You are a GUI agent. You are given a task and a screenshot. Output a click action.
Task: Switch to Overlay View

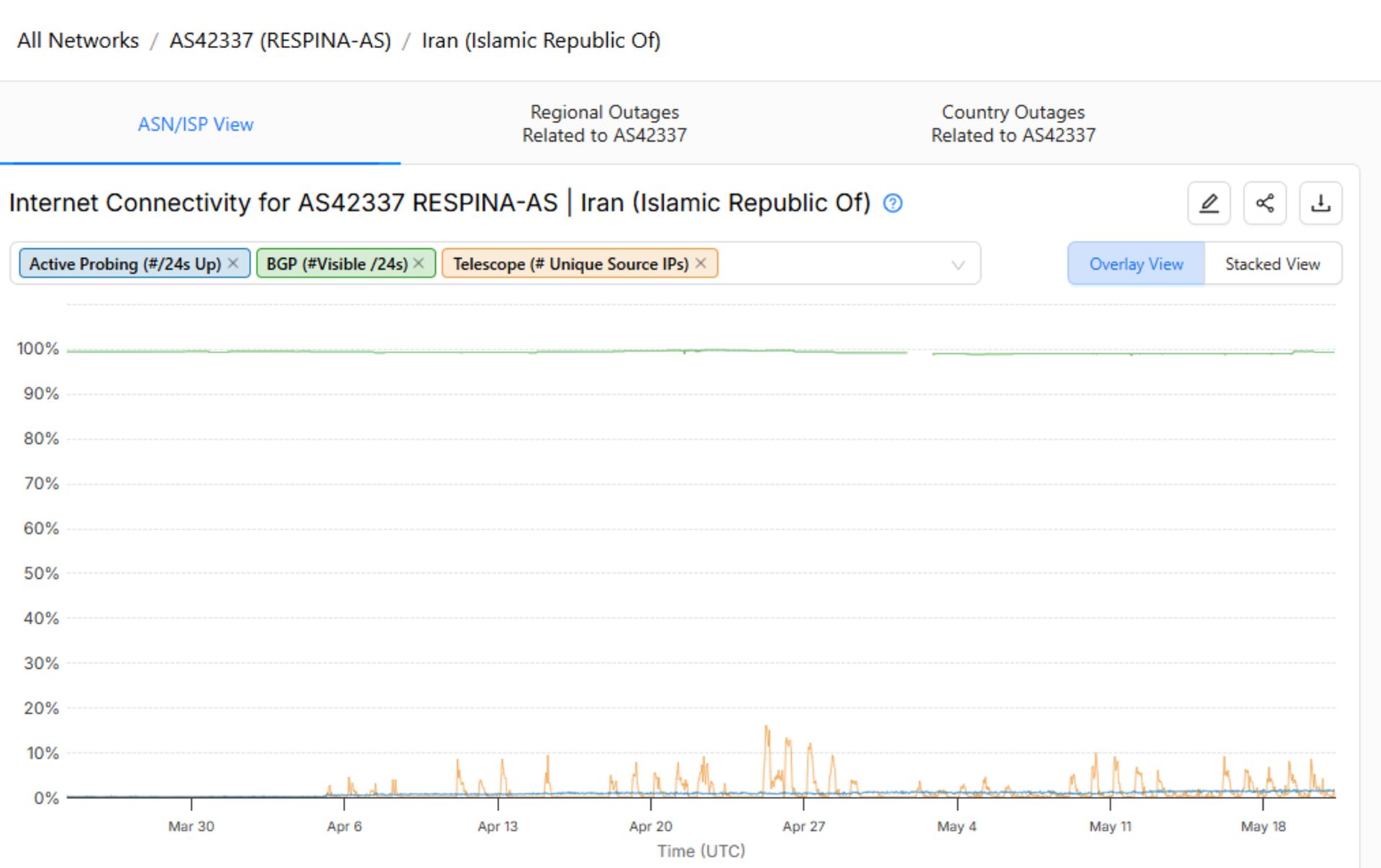click(1136, 264)
